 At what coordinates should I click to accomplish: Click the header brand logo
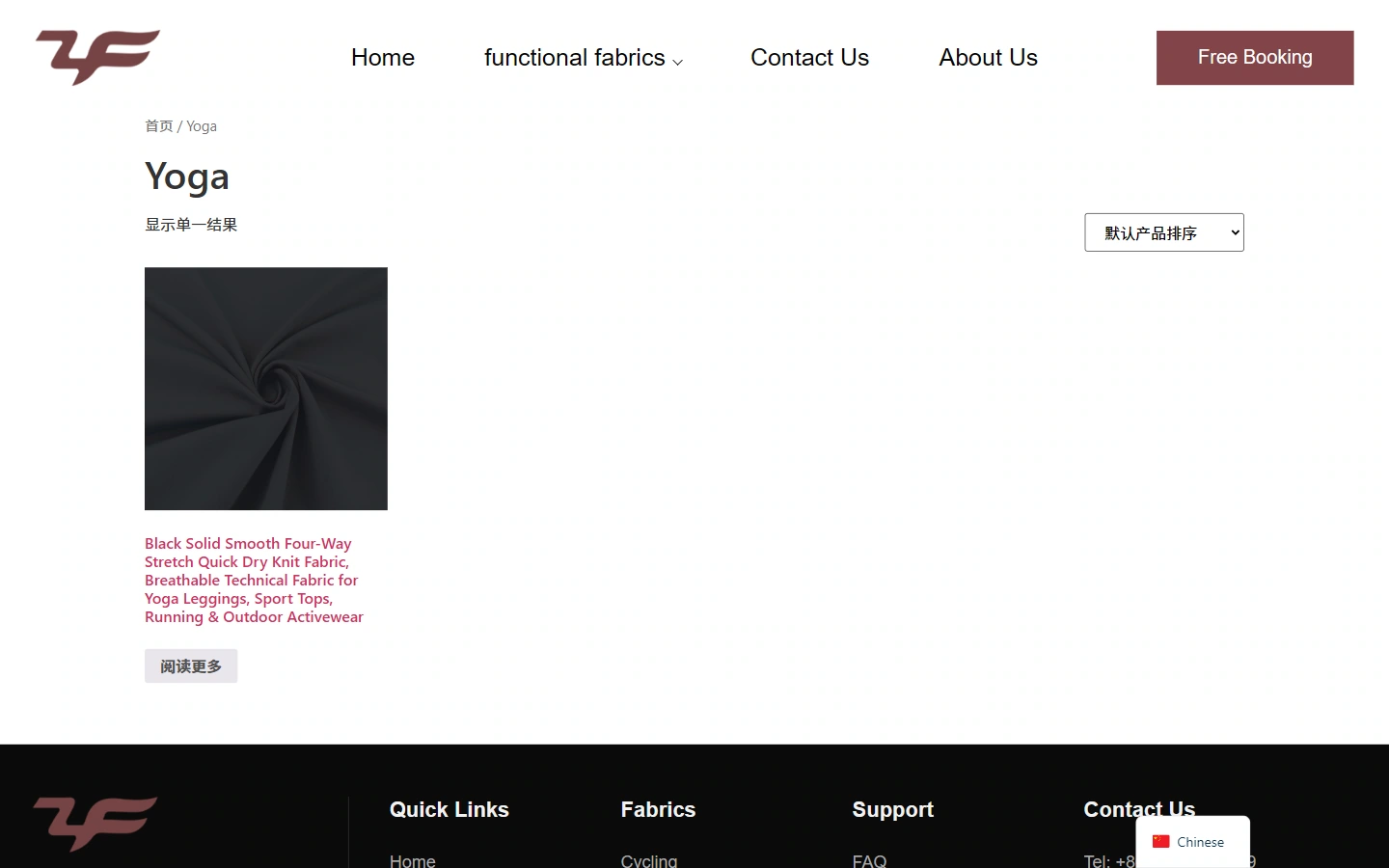click(x=97, y=57)
